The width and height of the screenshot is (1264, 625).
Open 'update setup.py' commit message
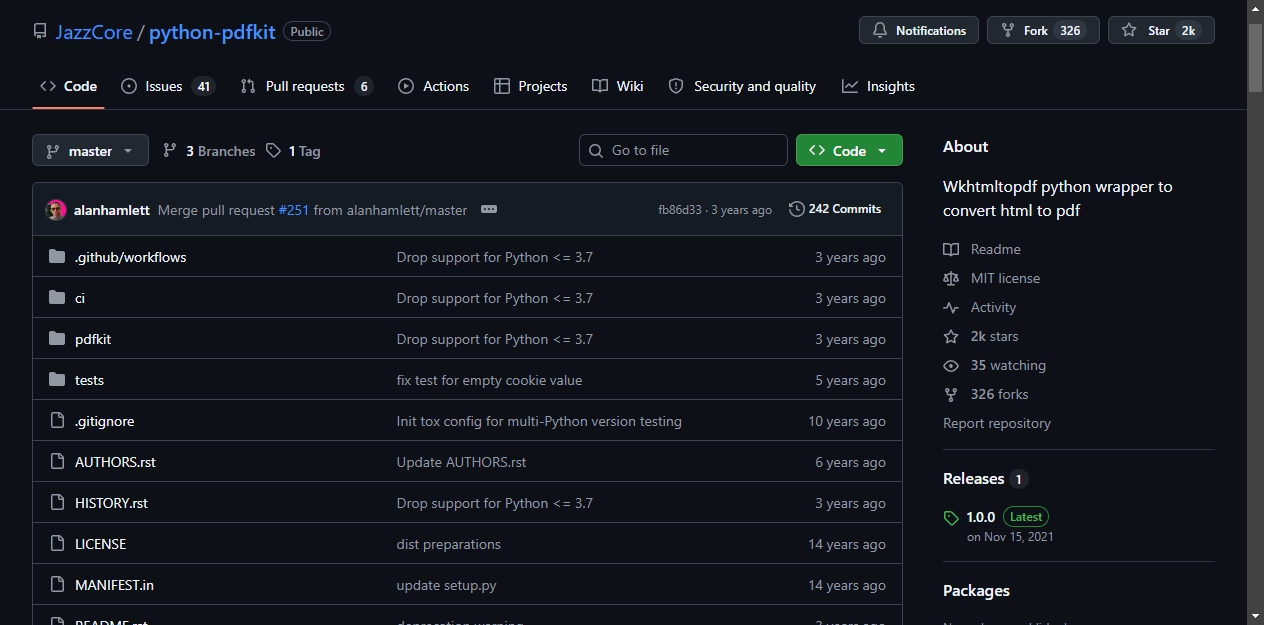tap(446, 585)
